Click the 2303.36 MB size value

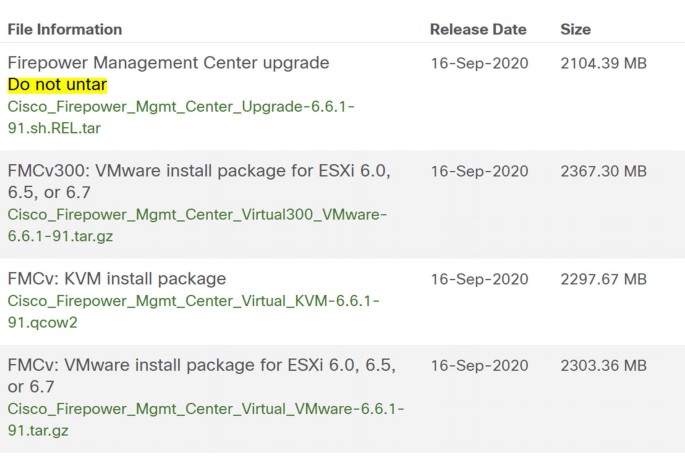click(603, 365)
